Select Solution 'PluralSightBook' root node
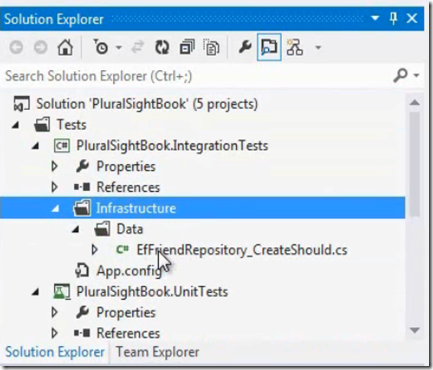Screen dimensions: 433x370 [147, 104]
